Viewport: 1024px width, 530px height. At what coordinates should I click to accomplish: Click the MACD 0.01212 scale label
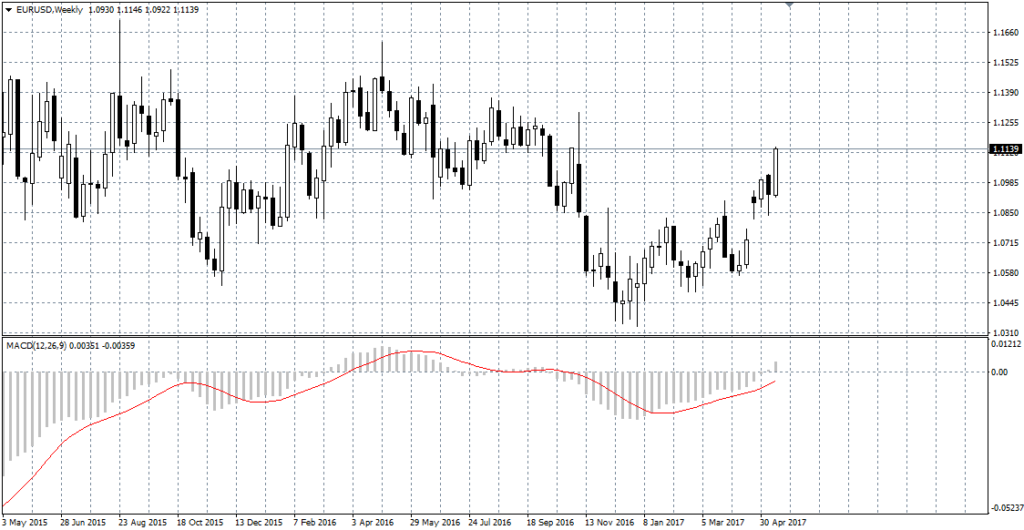coord(1003,345)
